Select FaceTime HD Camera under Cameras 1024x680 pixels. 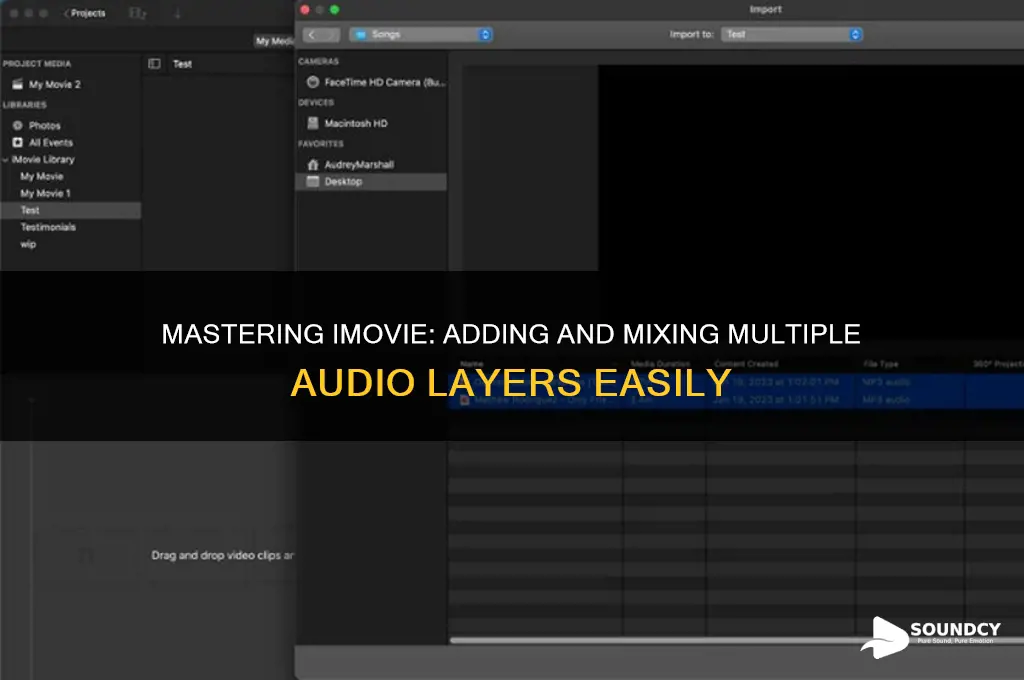click(x=385, y=82)
